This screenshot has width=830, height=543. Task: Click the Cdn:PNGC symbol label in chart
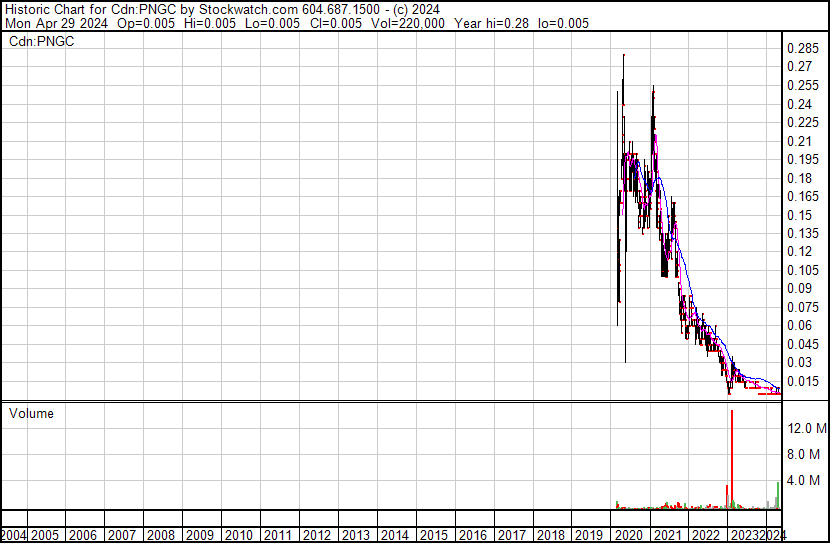41,41
